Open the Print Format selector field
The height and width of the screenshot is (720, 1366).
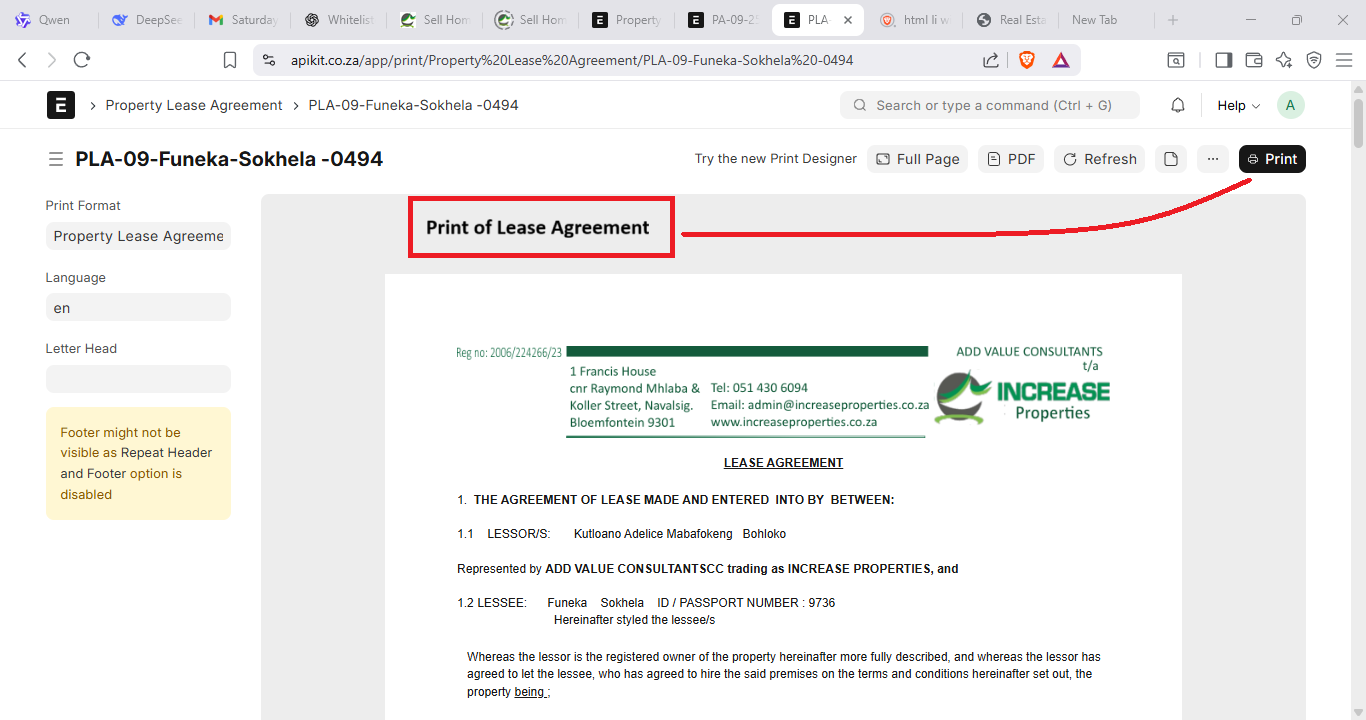point(138,236)
